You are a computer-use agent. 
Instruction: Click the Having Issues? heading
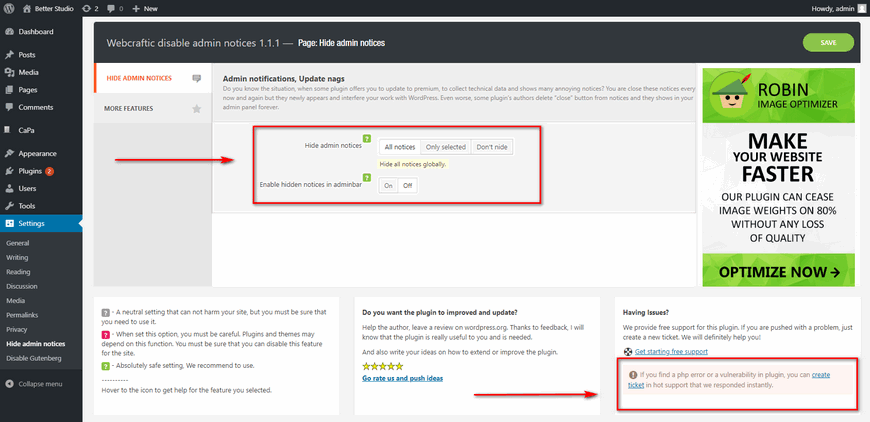[646, 312]
